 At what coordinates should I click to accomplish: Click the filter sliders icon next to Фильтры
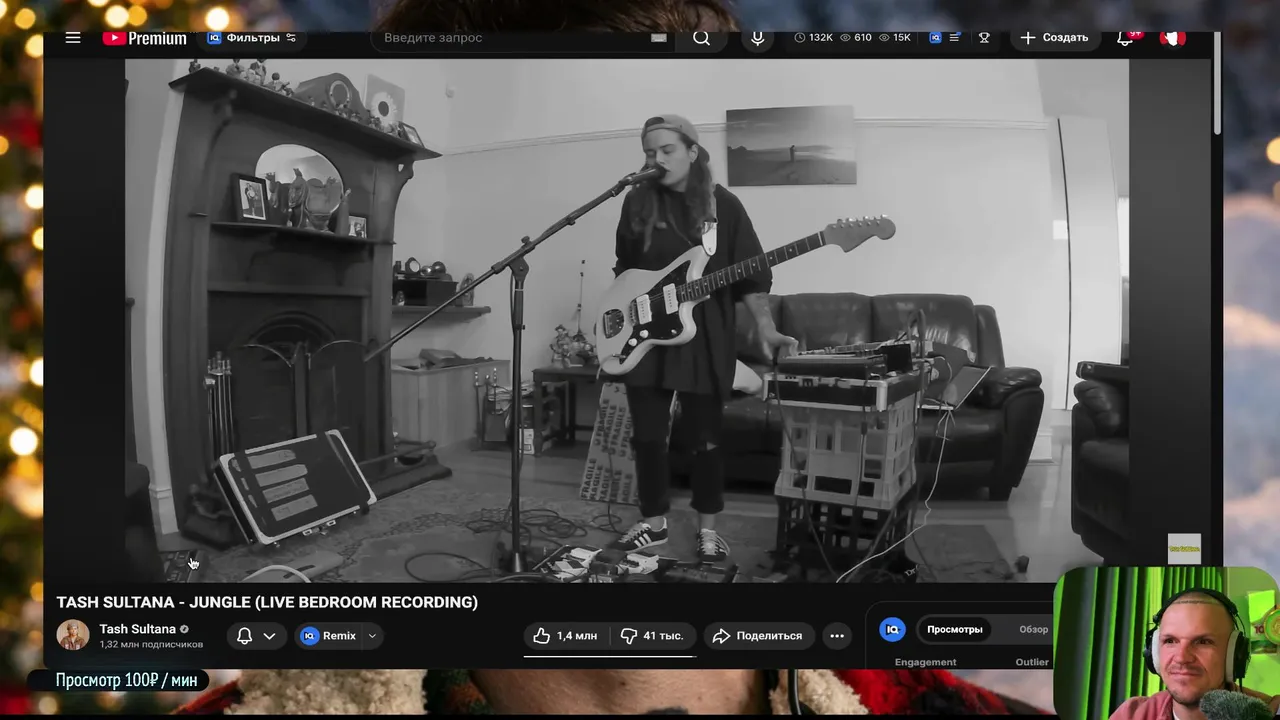[x=291, y=38]
